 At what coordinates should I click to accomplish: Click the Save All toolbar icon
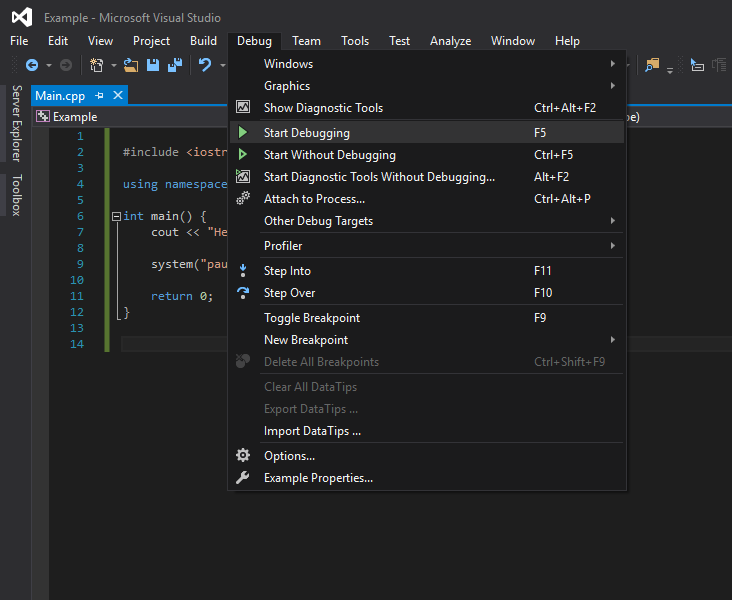pyautogui.click(x=175, y=65)
